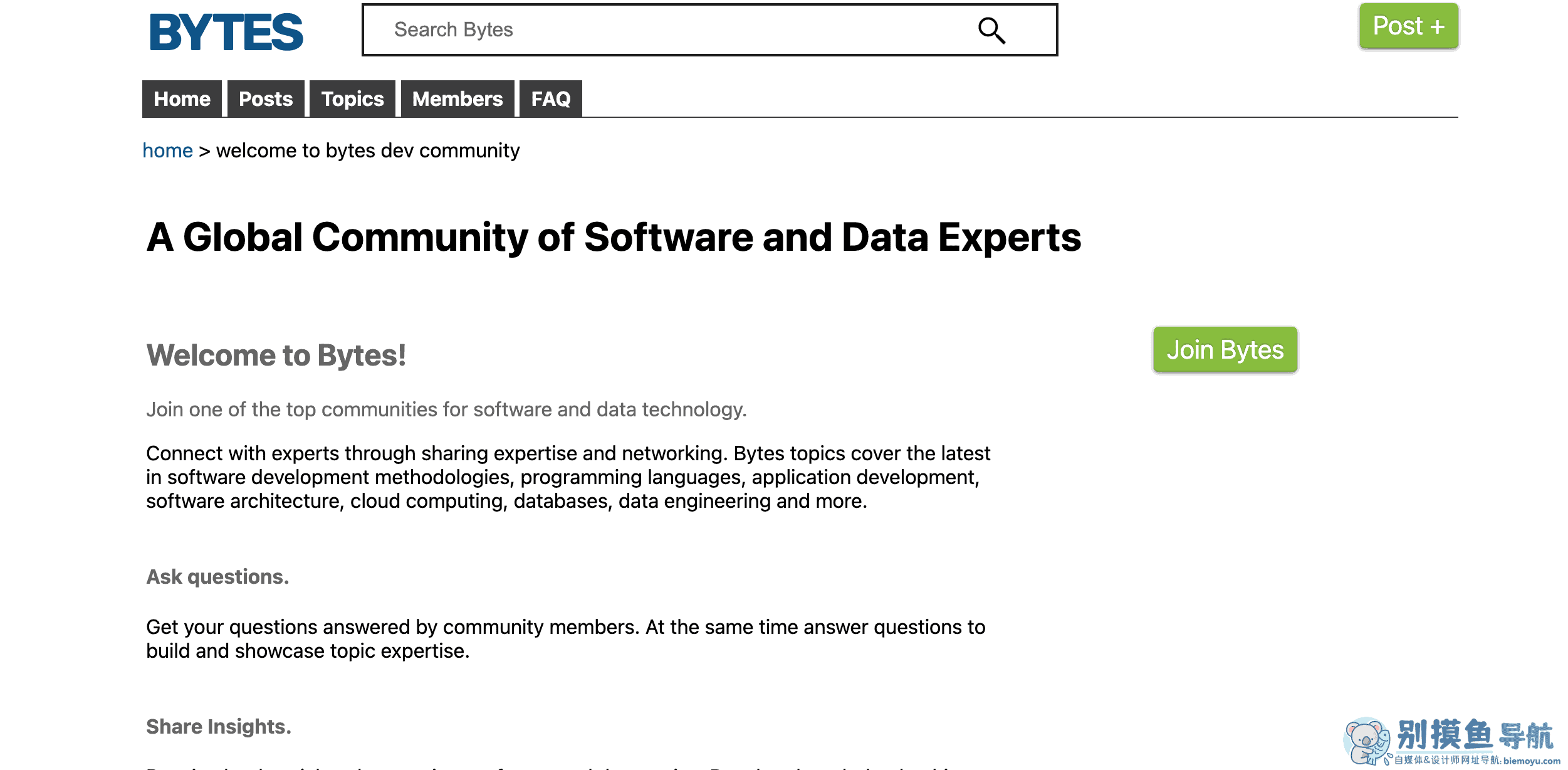Click the Join Bytes button
Image resolution: width=1568 pixels, height=770 pixels.
coord(1225,350)
